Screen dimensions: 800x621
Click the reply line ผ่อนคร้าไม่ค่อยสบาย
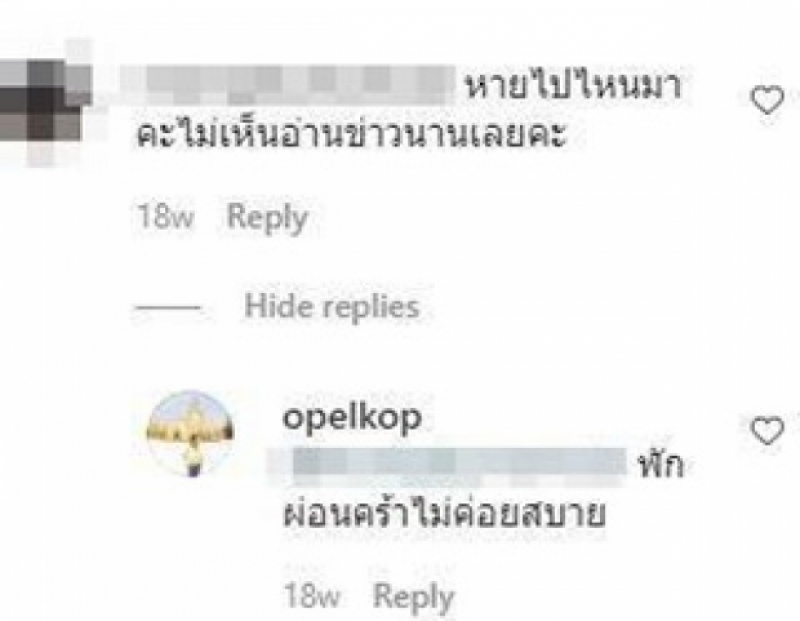click(444, 514)
